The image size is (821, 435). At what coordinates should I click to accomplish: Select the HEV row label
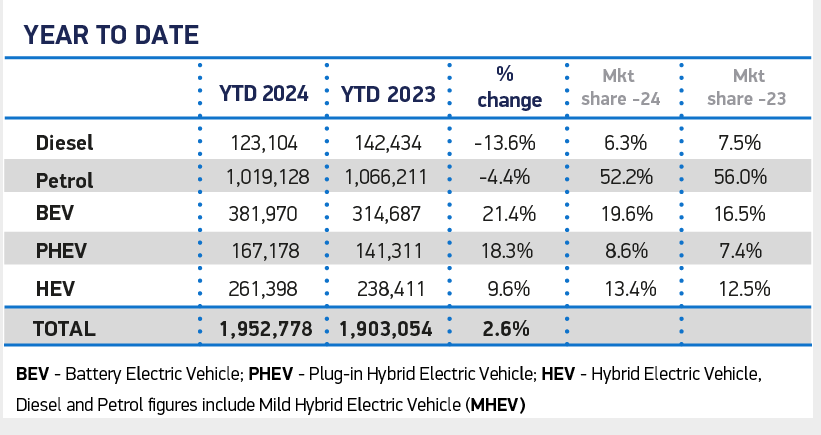[55, 289]
